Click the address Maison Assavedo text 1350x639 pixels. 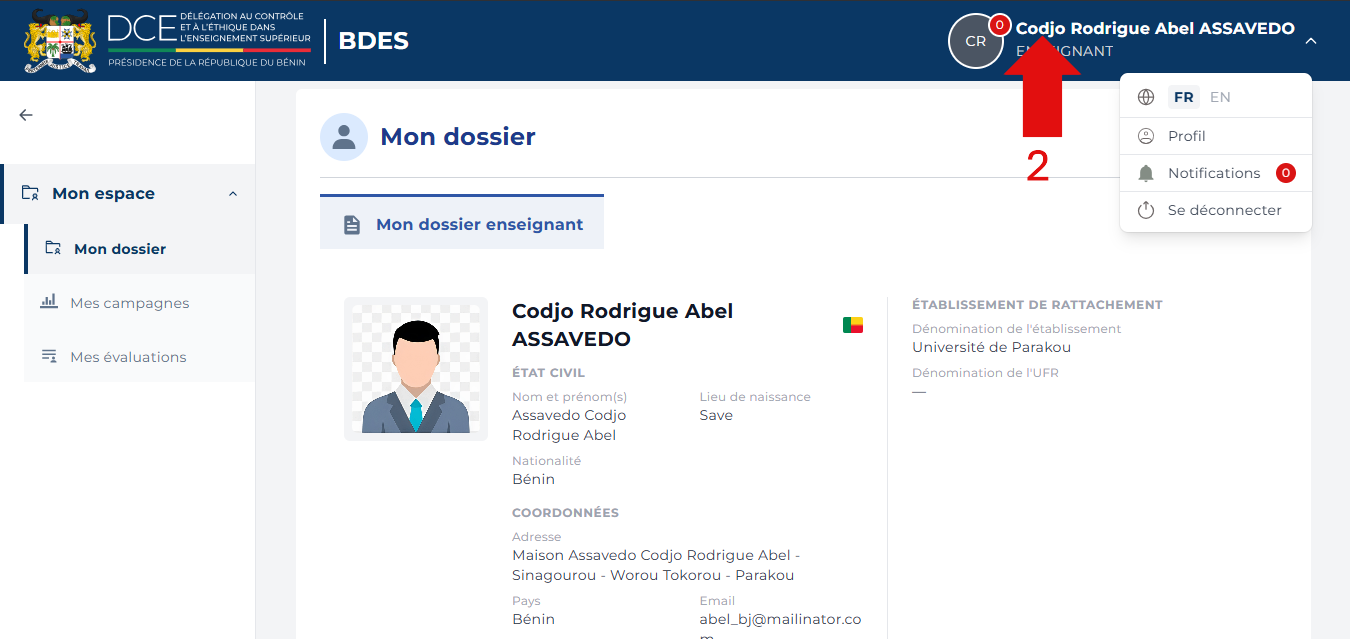(656, 565)
